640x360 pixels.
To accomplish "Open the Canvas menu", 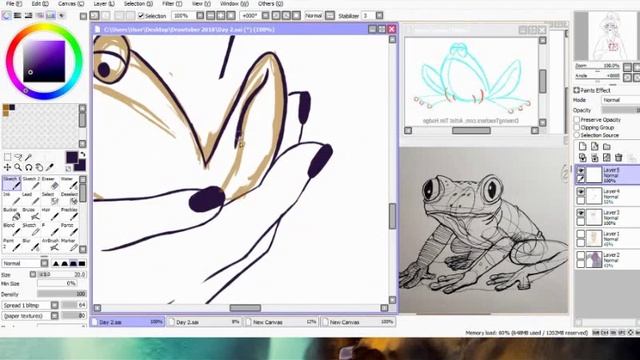I will point(71,4).
